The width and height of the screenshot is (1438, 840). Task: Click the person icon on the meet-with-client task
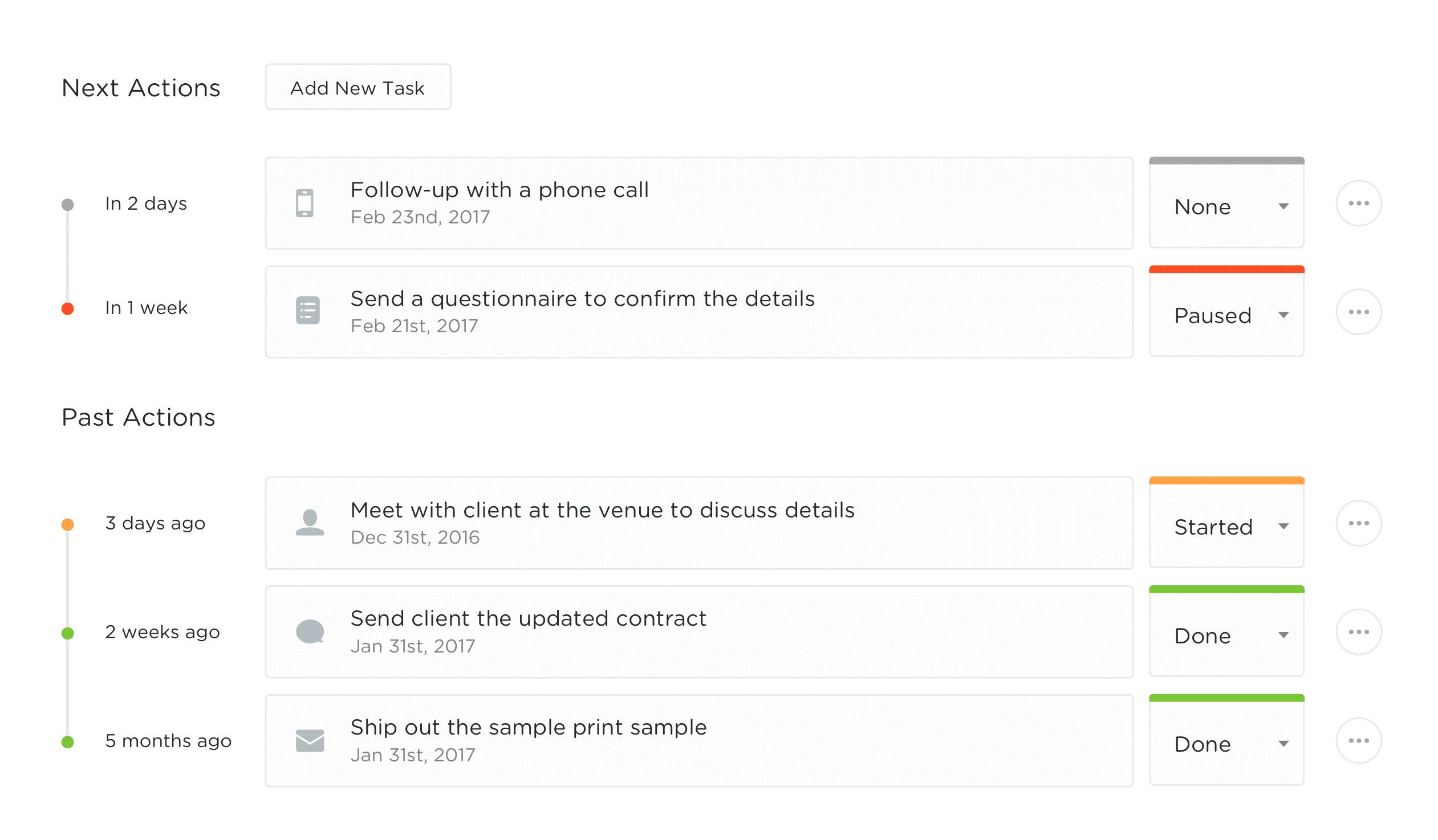click(x=310, y=523)
